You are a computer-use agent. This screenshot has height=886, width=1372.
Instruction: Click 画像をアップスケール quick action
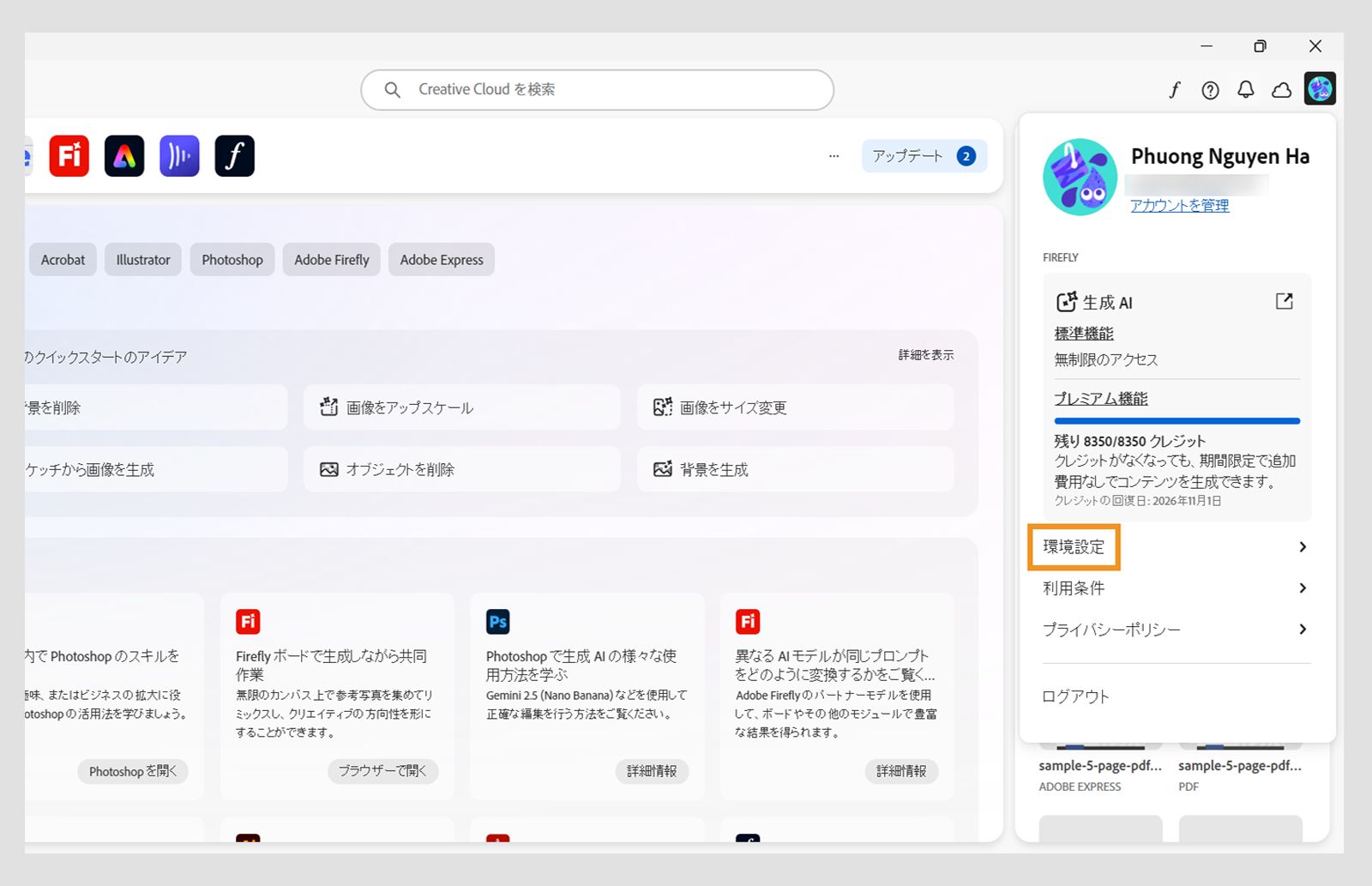461,407
